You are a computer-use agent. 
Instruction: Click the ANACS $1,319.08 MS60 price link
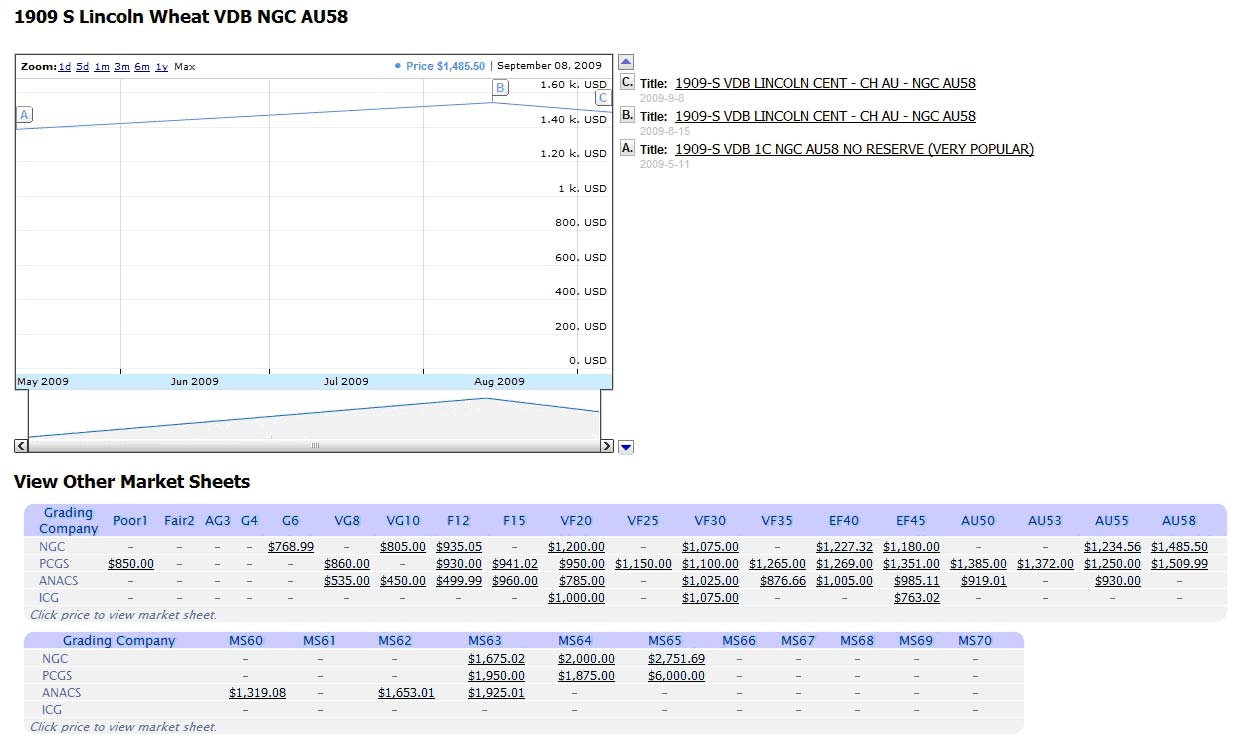[257, 692]
